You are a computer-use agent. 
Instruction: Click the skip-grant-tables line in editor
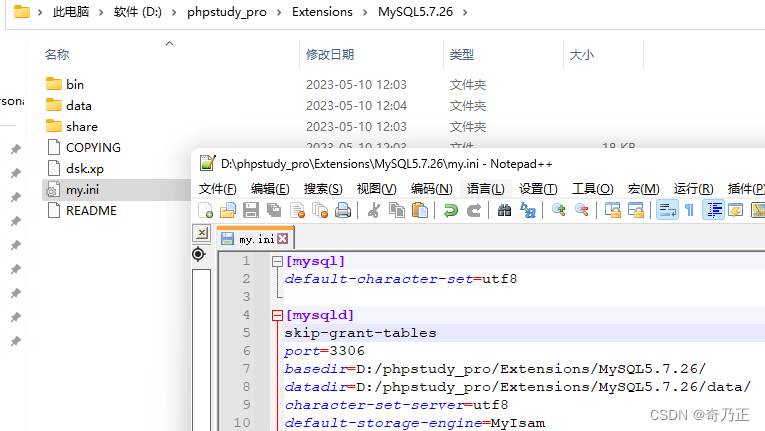361,333
